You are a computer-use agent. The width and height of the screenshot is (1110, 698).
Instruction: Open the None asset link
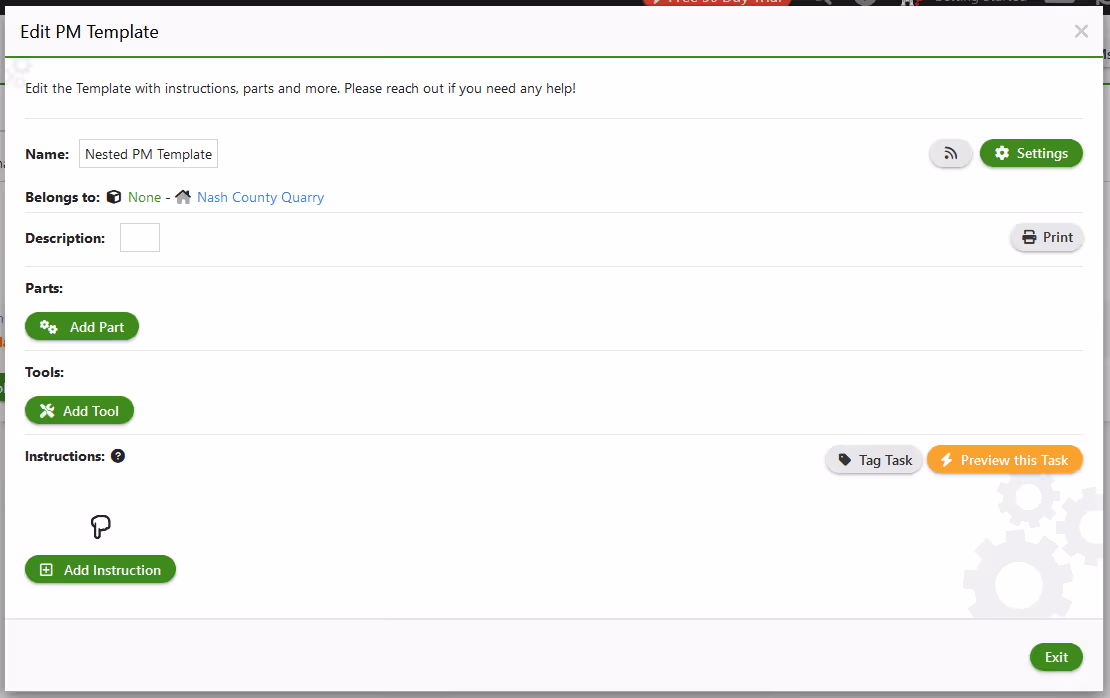click(144, 198)
